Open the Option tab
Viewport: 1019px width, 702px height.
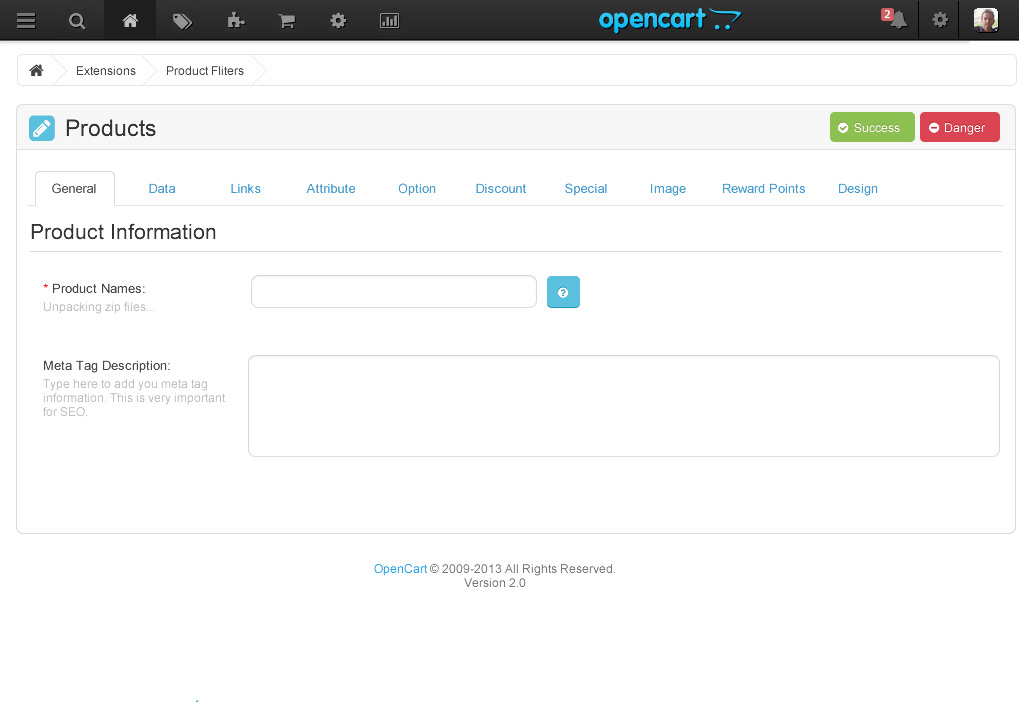point(417,188)
